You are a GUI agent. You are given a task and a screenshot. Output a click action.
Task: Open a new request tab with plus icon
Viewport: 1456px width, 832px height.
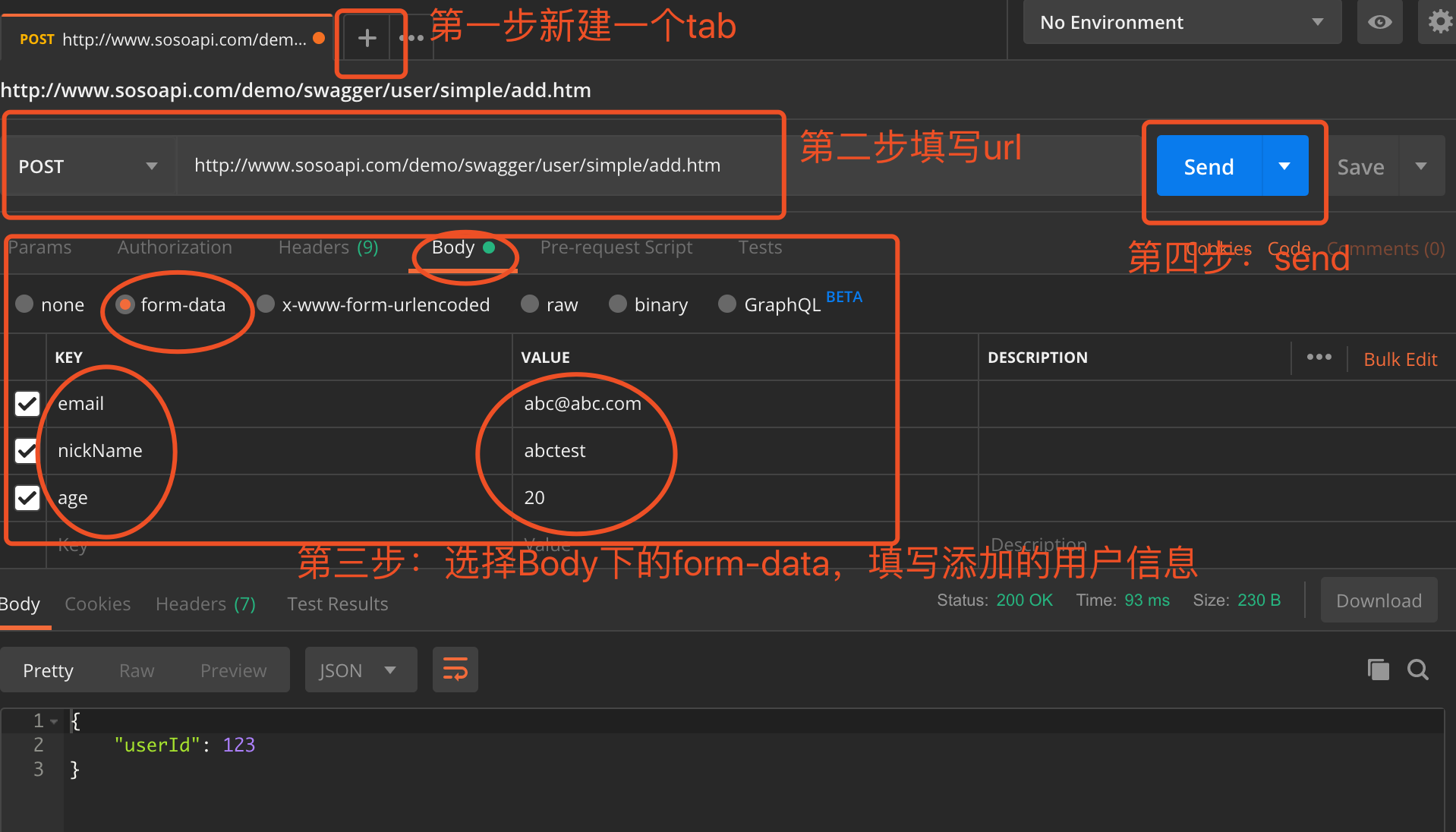pyautogui.click(x=367, y=39)
